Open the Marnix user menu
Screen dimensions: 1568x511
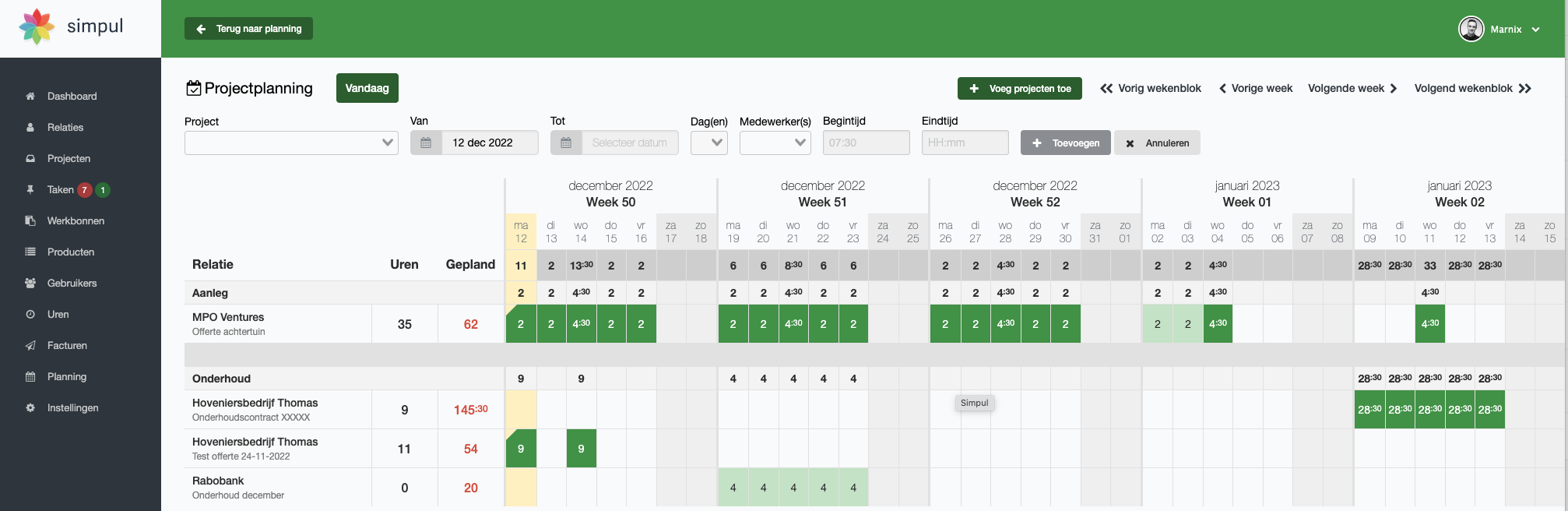click(x=1499, y=30)
